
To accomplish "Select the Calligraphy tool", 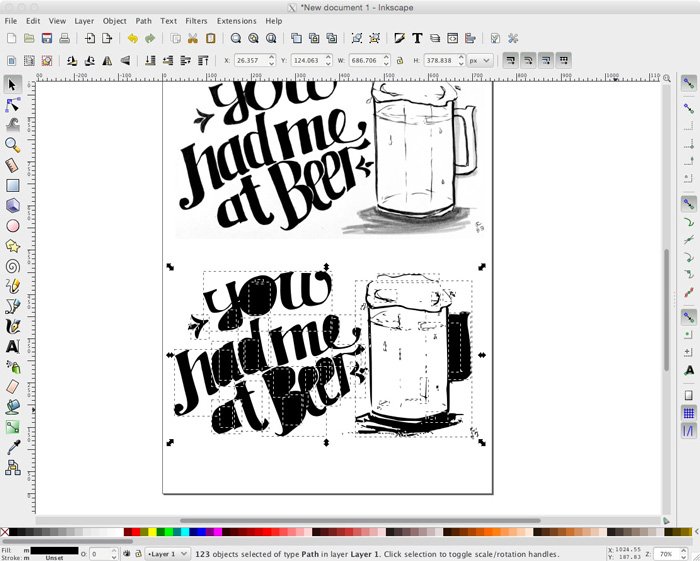I will pos(12,326).
